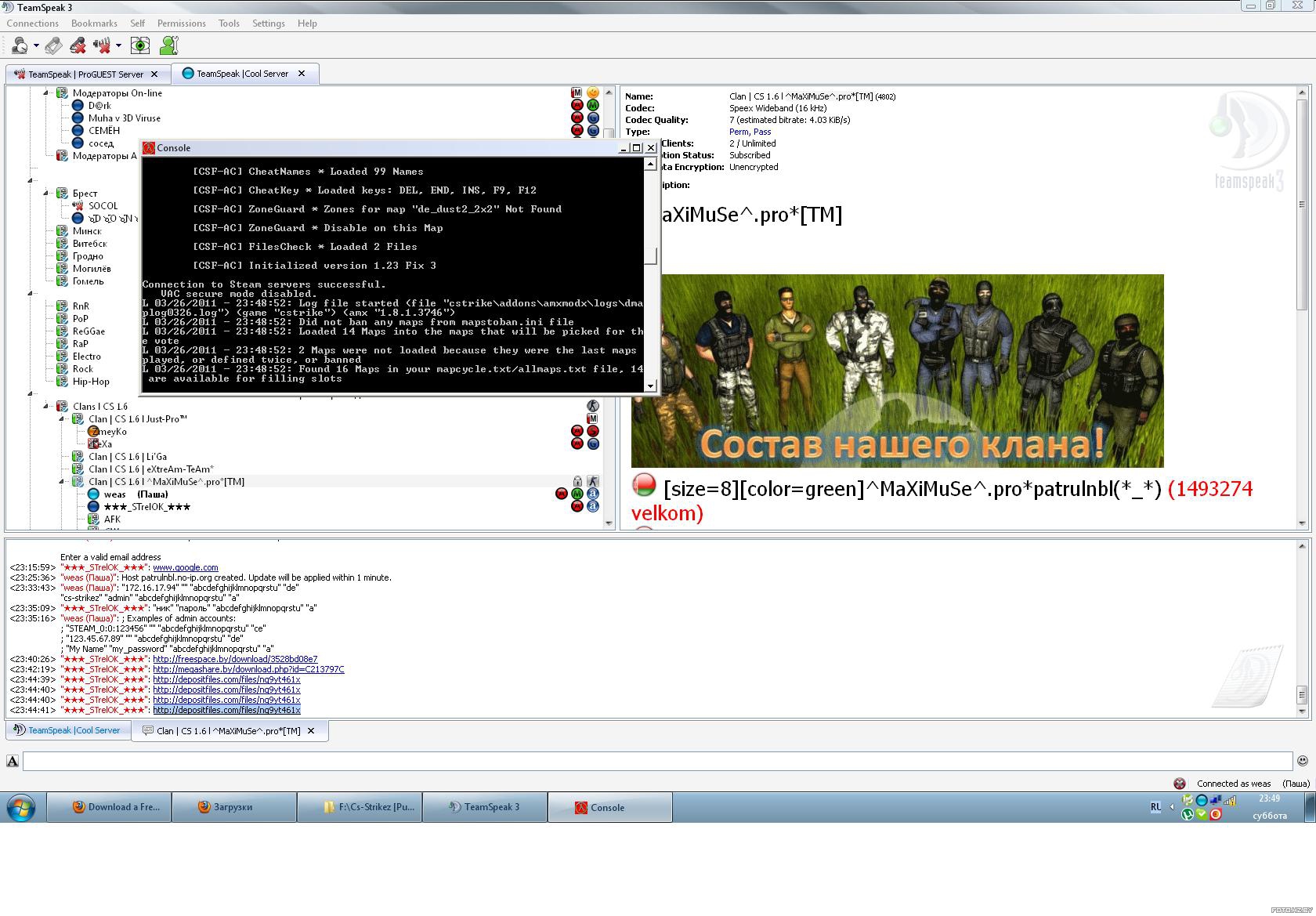Collapse the spacer group above Брест
Viewport: 1316px width, 916px height.
point(31,181)
